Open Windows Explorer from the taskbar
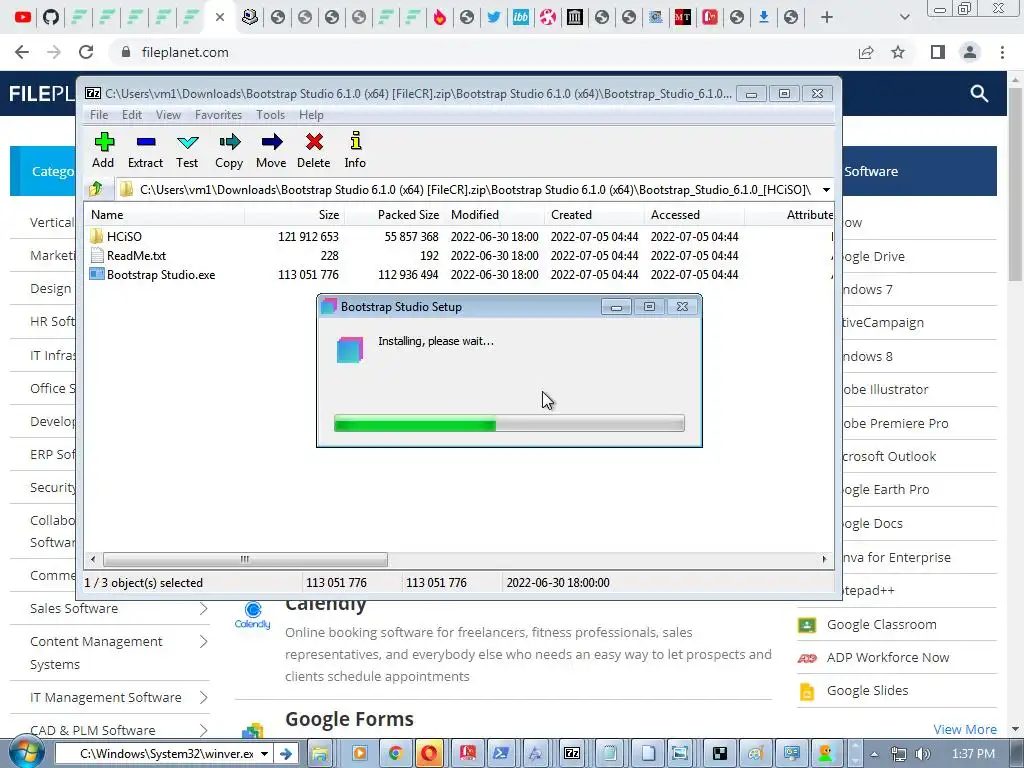The height and width of the screenshot is (768, 1024). tap(320, 754)
